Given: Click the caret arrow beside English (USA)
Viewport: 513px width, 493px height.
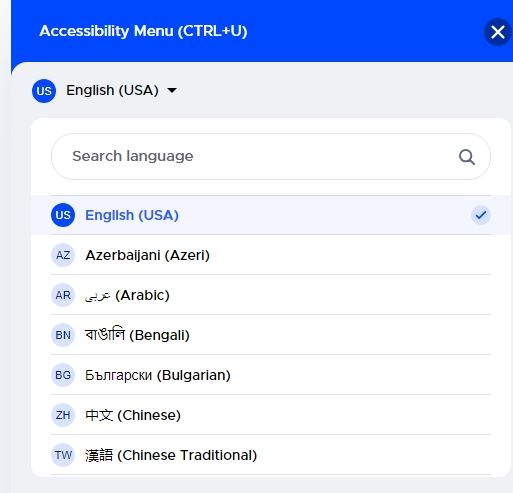Looking at the screenshot, I should click(x=172, y=90).
